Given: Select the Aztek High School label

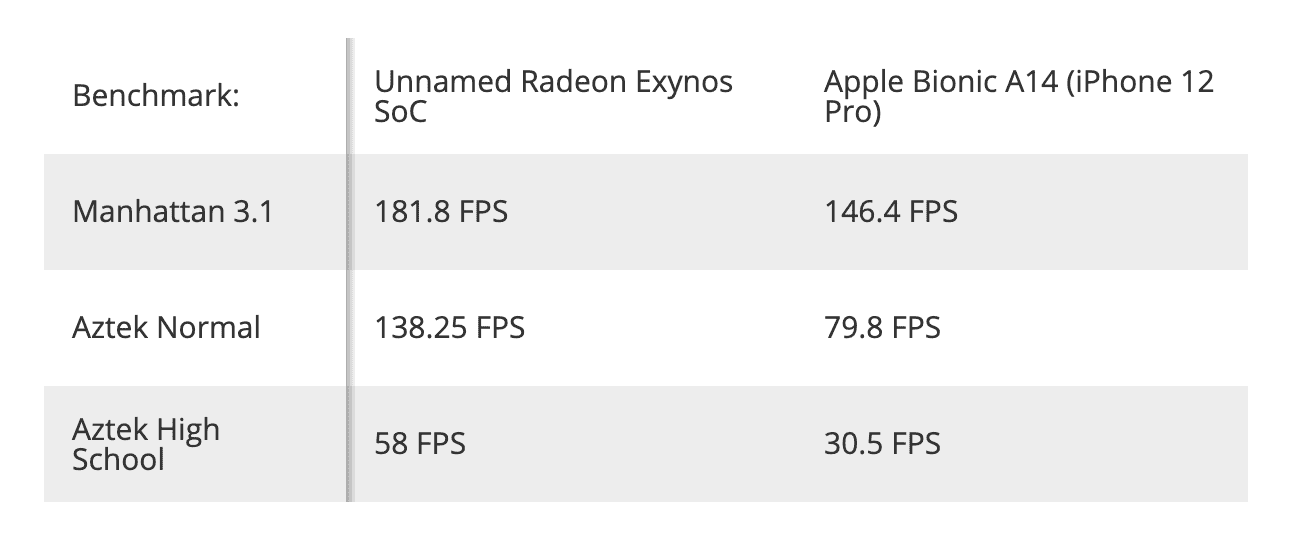Looking at the screenshot, I should click(146, 444).
